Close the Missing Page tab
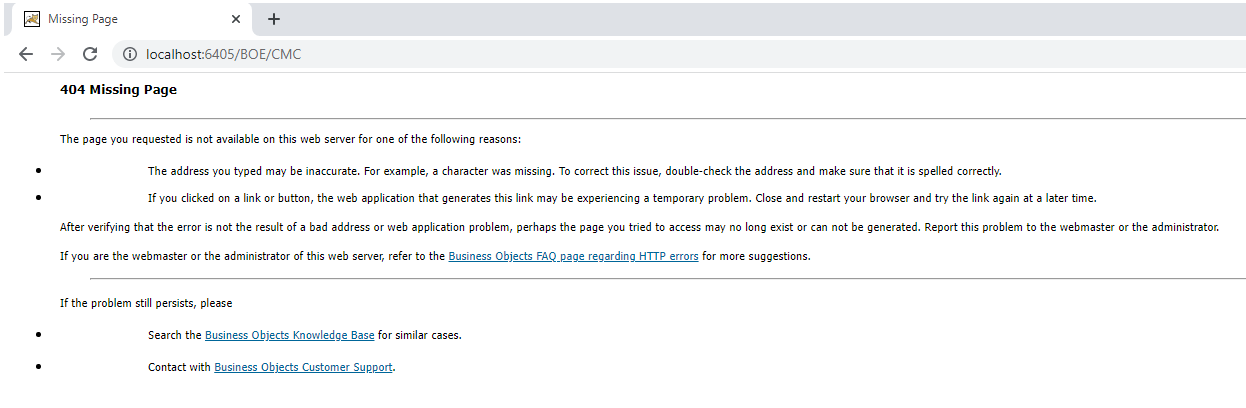This screenshot has height=408, width=1246. pyautogui.click(x=236, y=19)
